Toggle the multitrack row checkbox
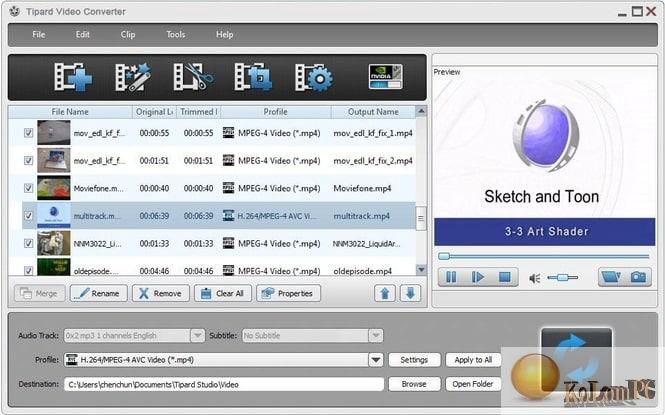Image resolution: width=665 pixels, height=415 pixels. click(28, 216)
